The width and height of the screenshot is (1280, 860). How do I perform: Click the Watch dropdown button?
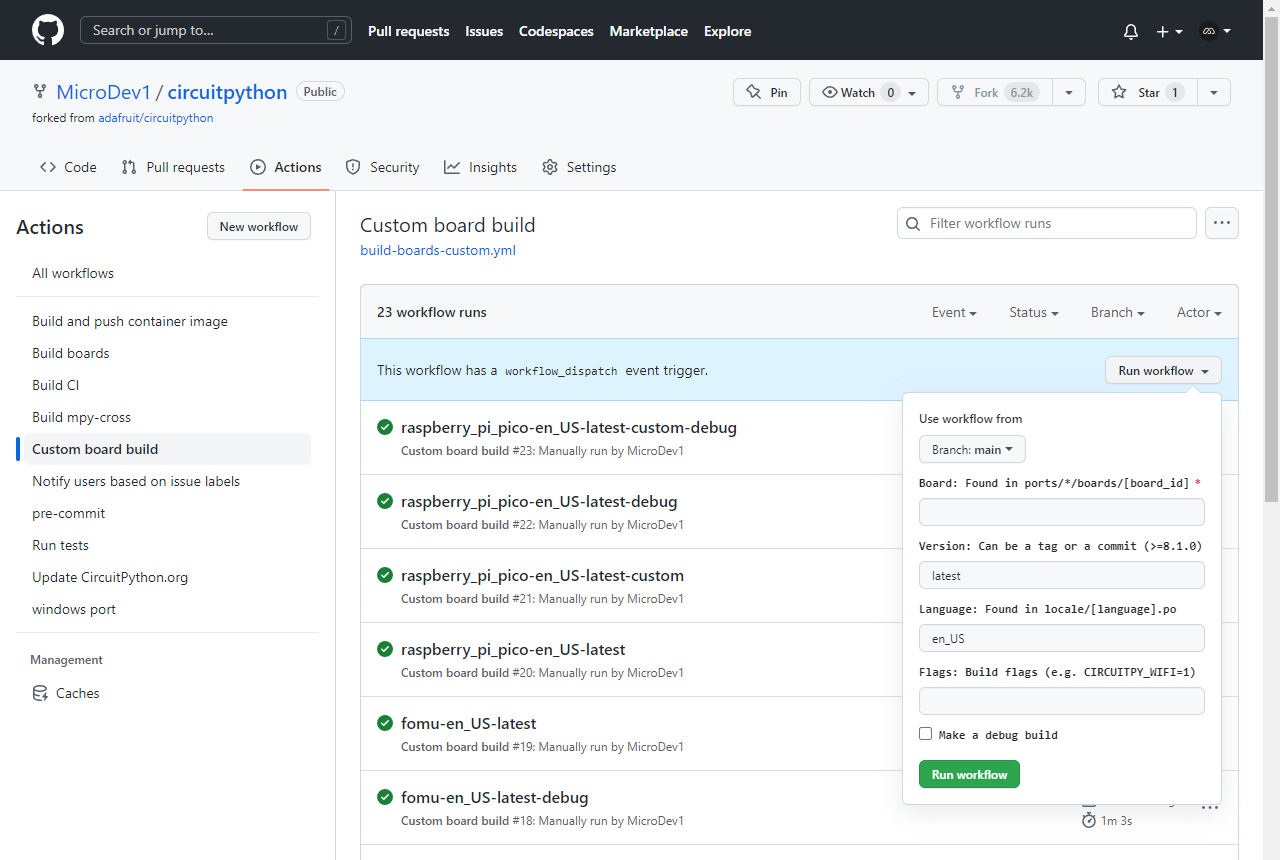click(x=869, y=92)
